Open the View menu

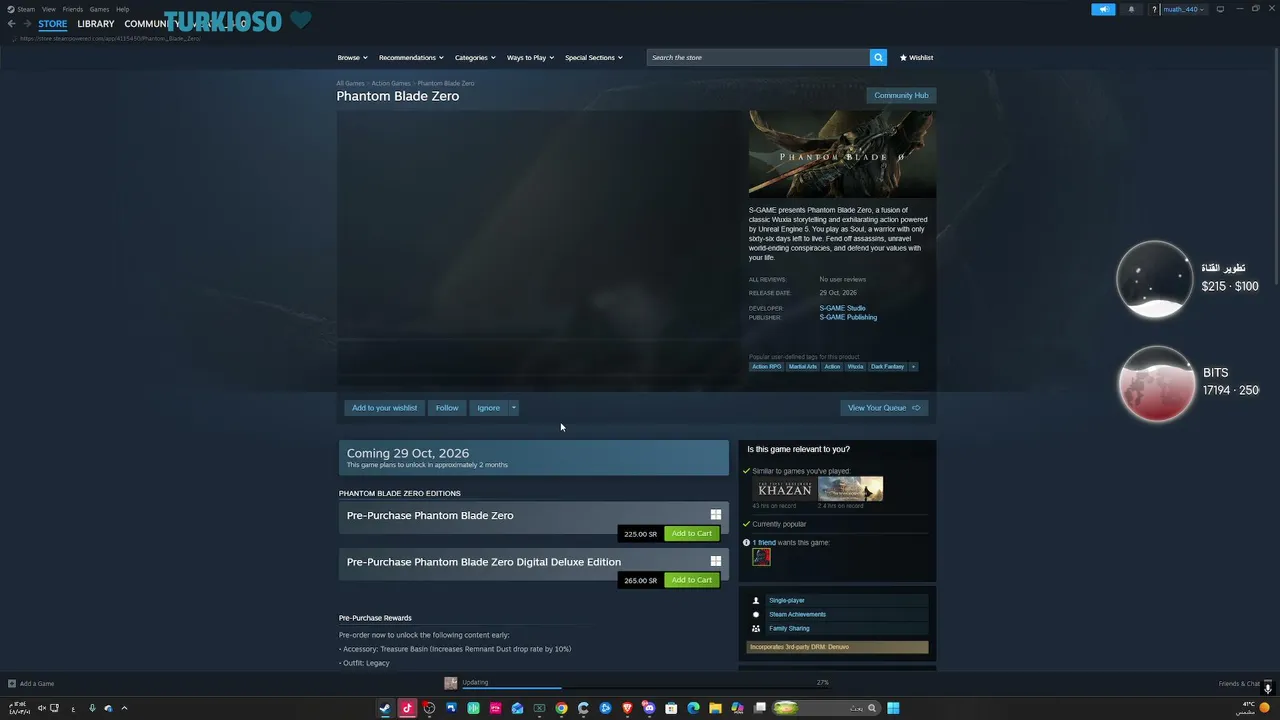click(x=48, y=9)
